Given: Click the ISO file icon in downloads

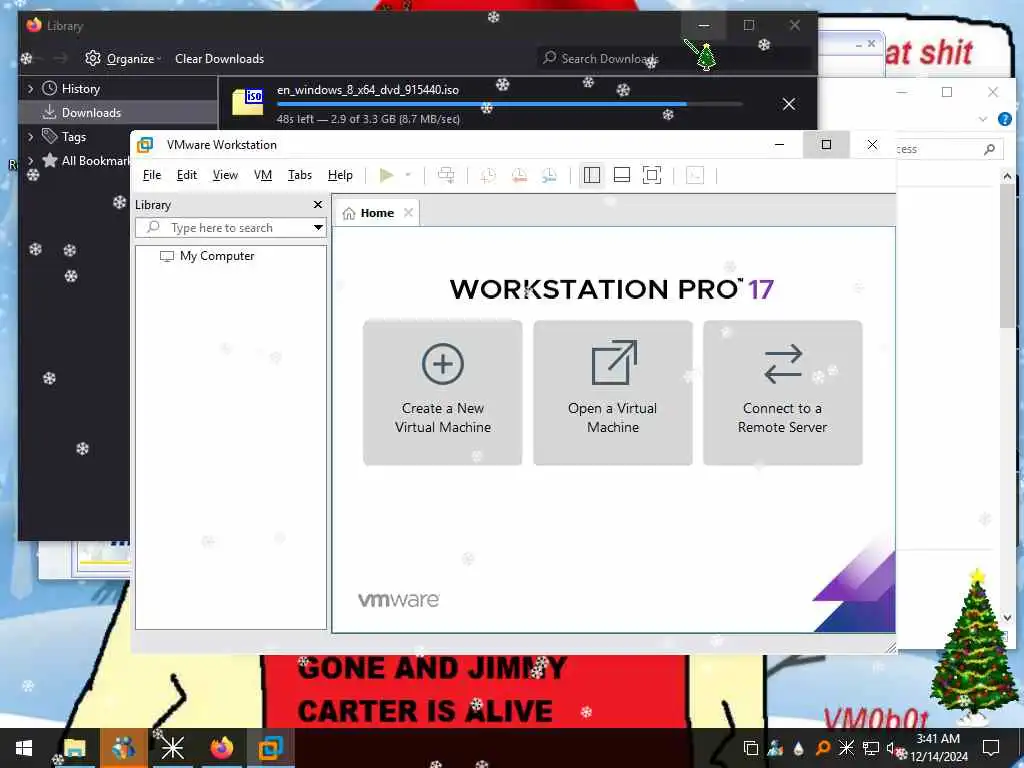Looking at the screenshot, I should [x=248, y=103].
